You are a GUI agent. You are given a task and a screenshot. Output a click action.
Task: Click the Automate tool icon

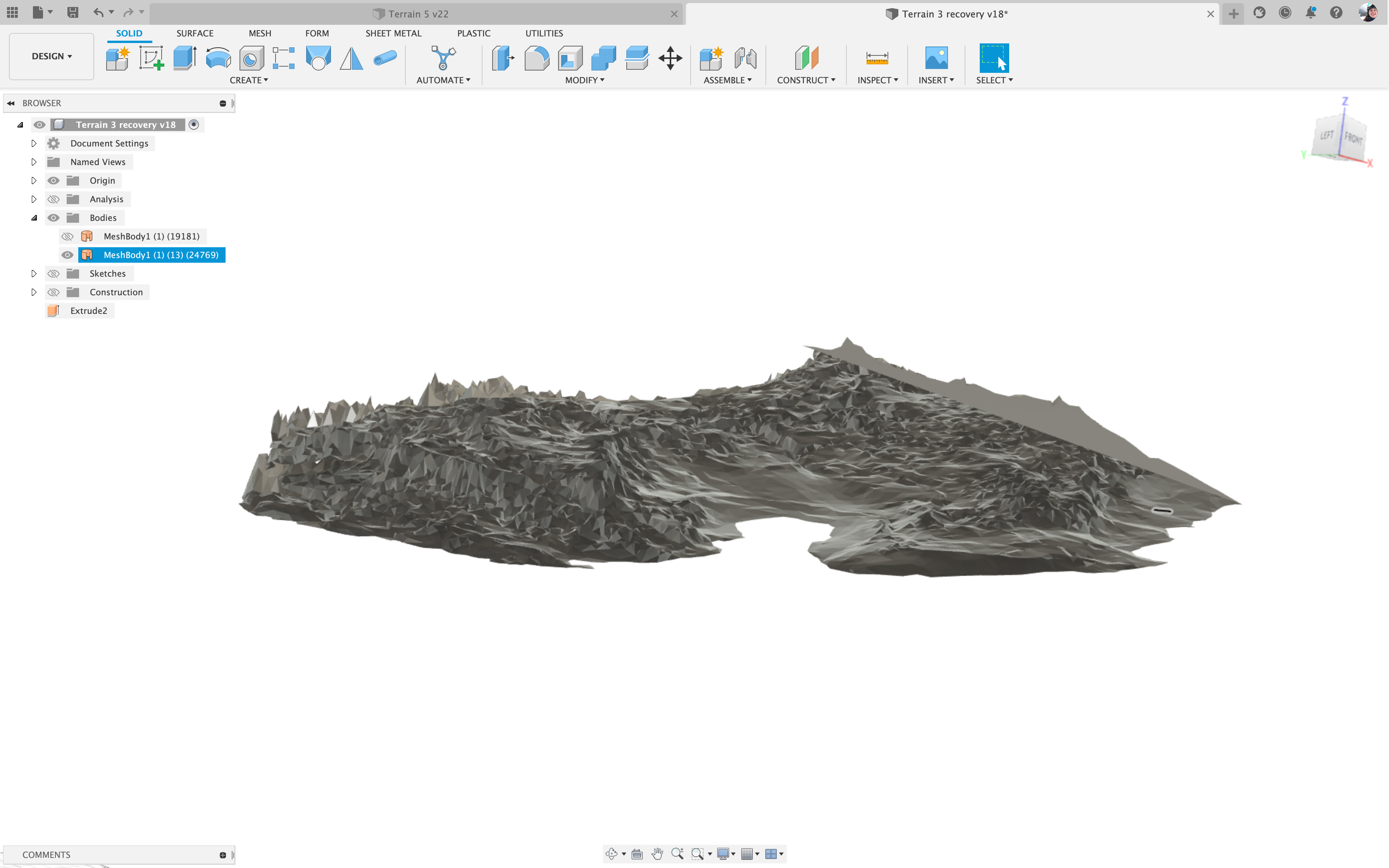443,58
